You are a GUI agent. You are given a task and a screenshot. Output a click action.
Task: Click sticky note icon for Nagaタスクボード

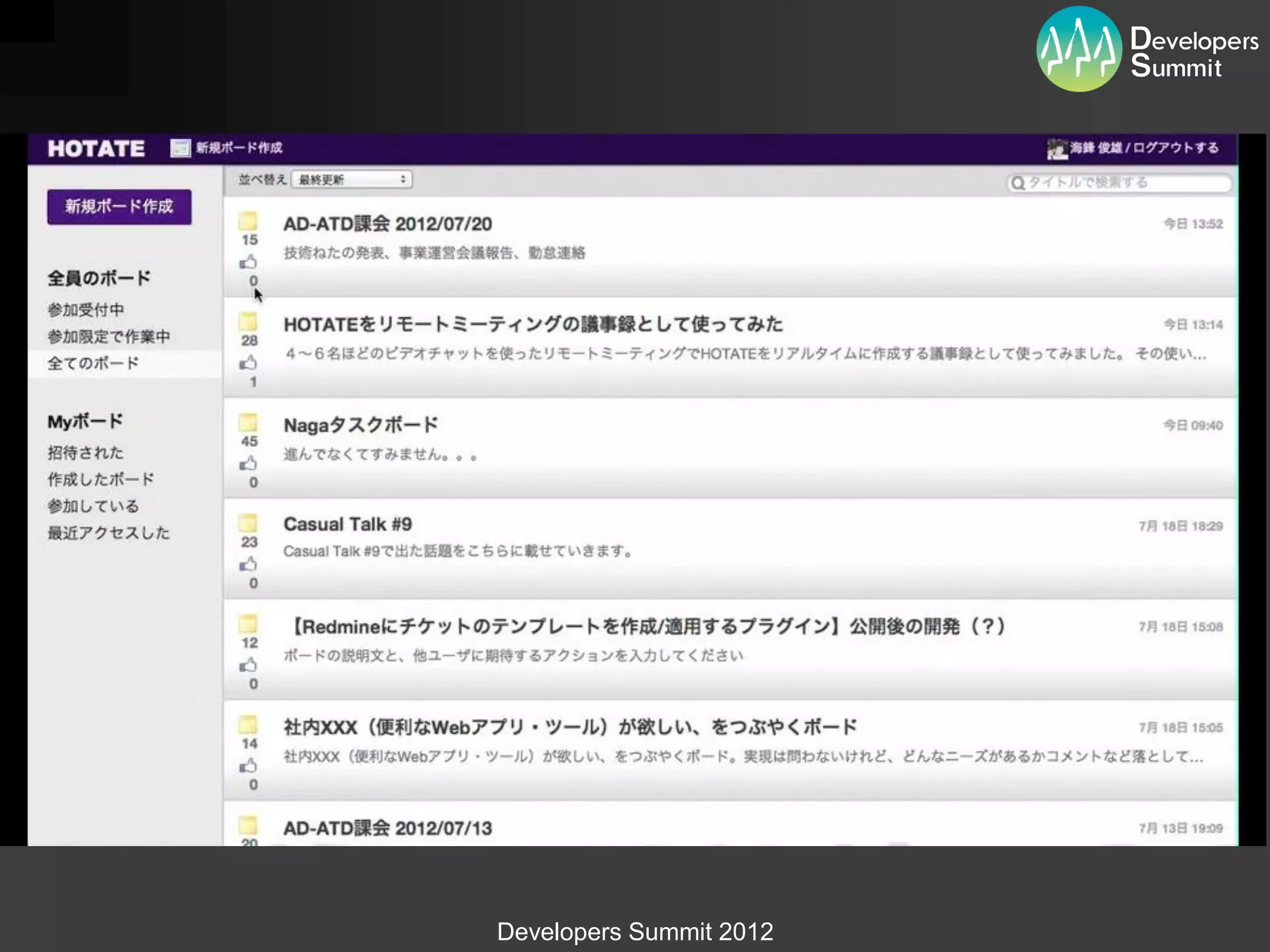[x=248, y=422]
